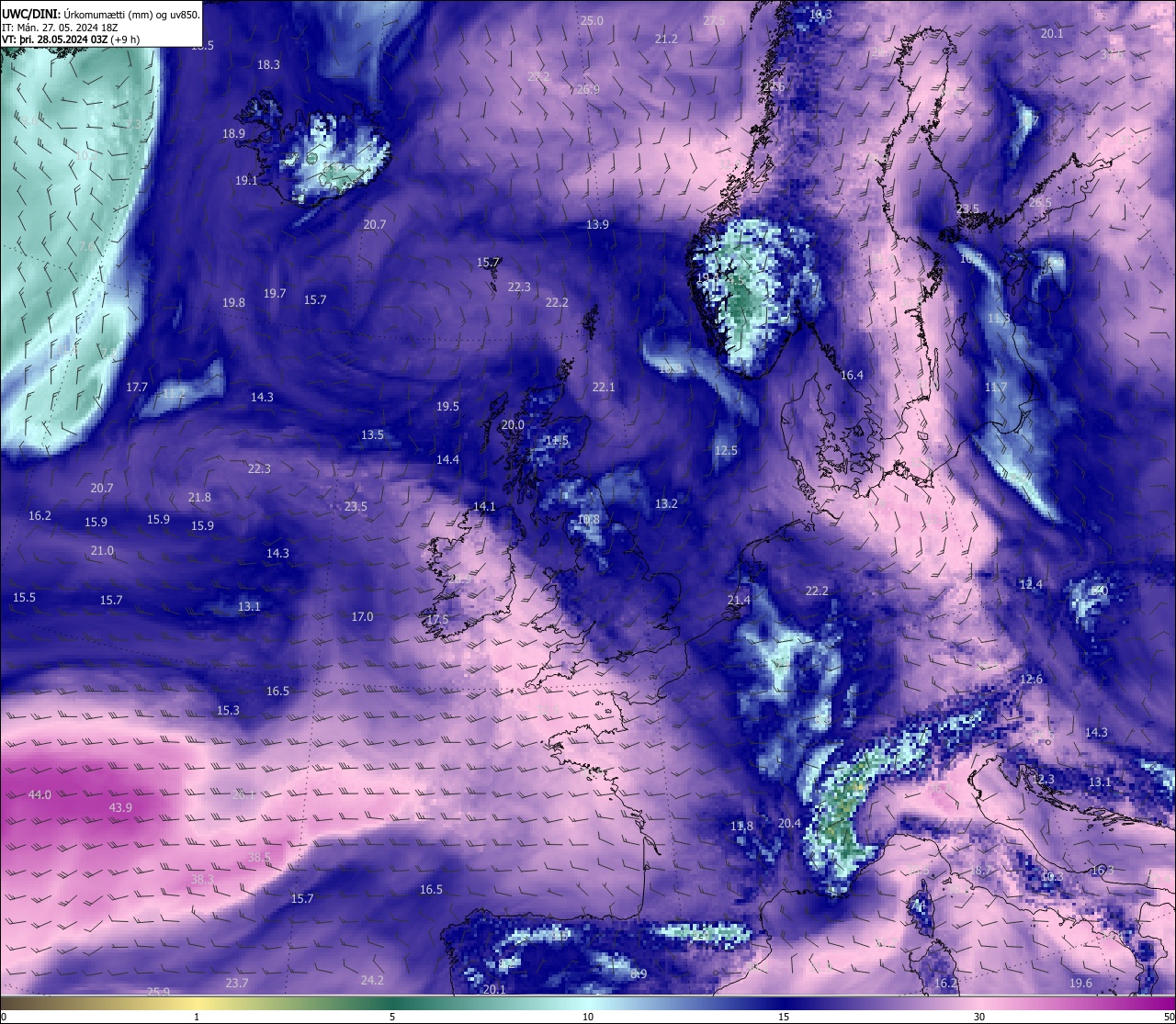Image resolution: width=1176 pixels, height=1024 pixels.
Task: Click the colorbar tick label '50'
Action: coord(1168,1017)
